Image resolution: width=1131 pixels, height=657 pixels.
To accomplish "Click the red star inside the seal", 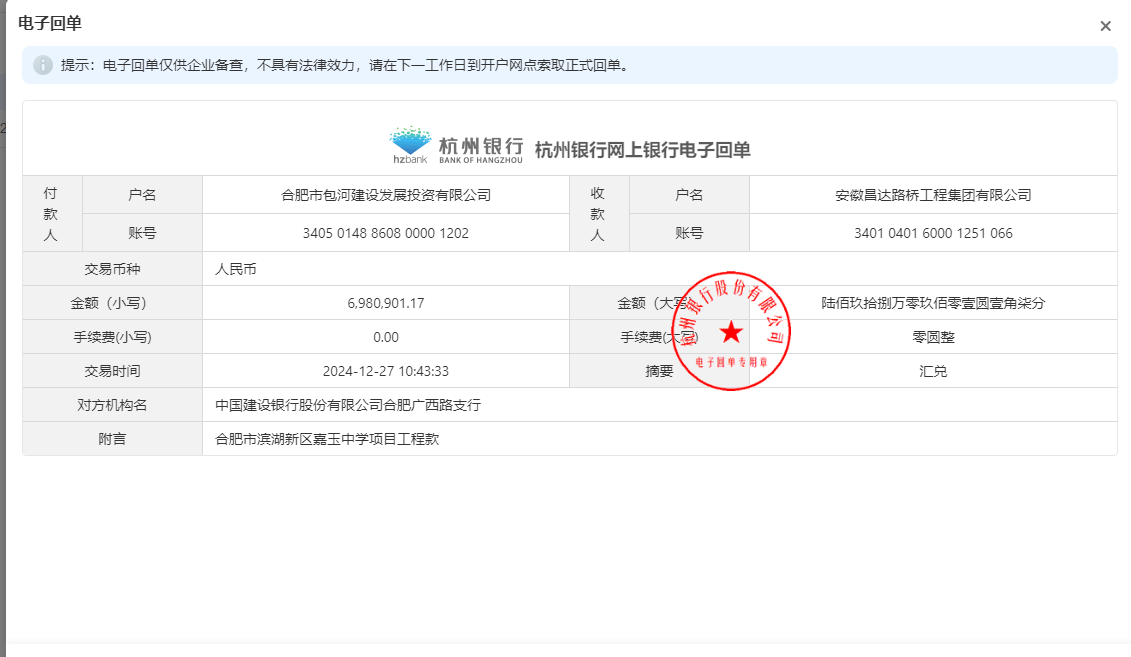I will pos(731,332).
